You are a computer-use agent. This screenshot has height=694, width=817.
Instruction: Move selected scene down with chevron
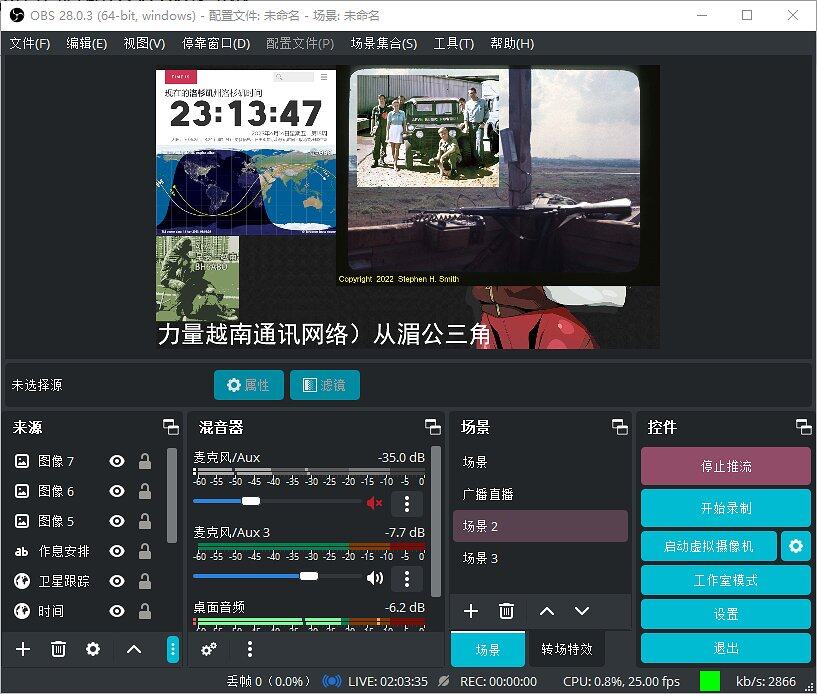[x=582, y=611]
